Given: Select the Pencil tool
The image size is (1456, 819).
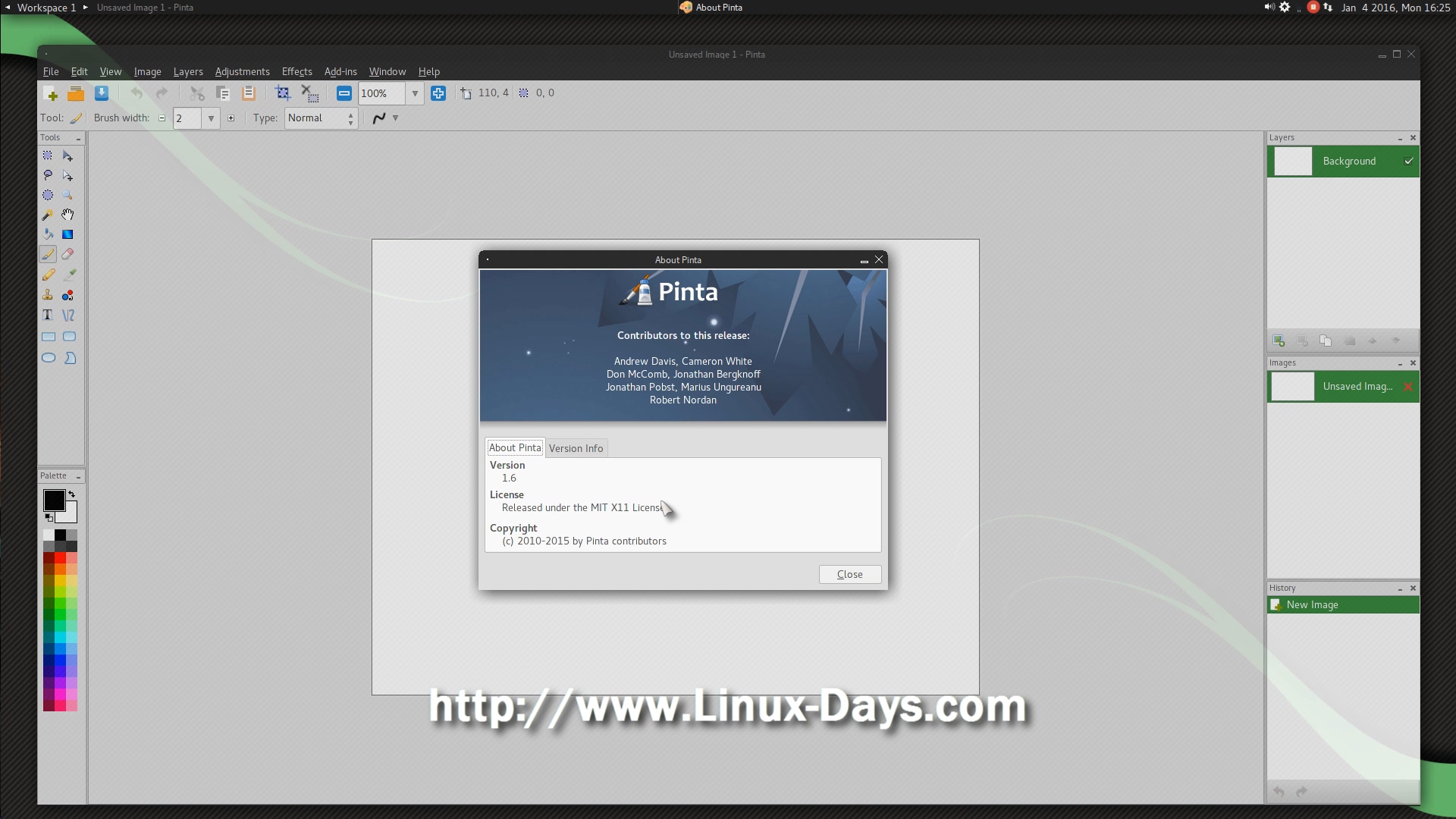Looking at the screenshot, I should tap(48, 275).
